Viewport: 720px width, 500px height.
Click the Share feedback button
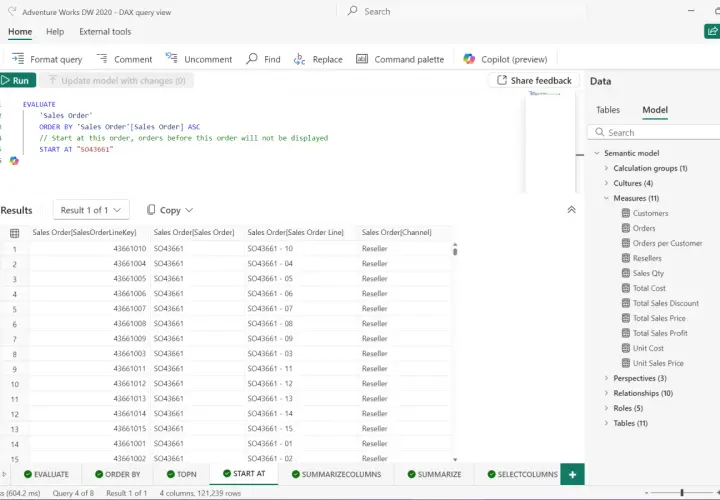click(534, 80)
